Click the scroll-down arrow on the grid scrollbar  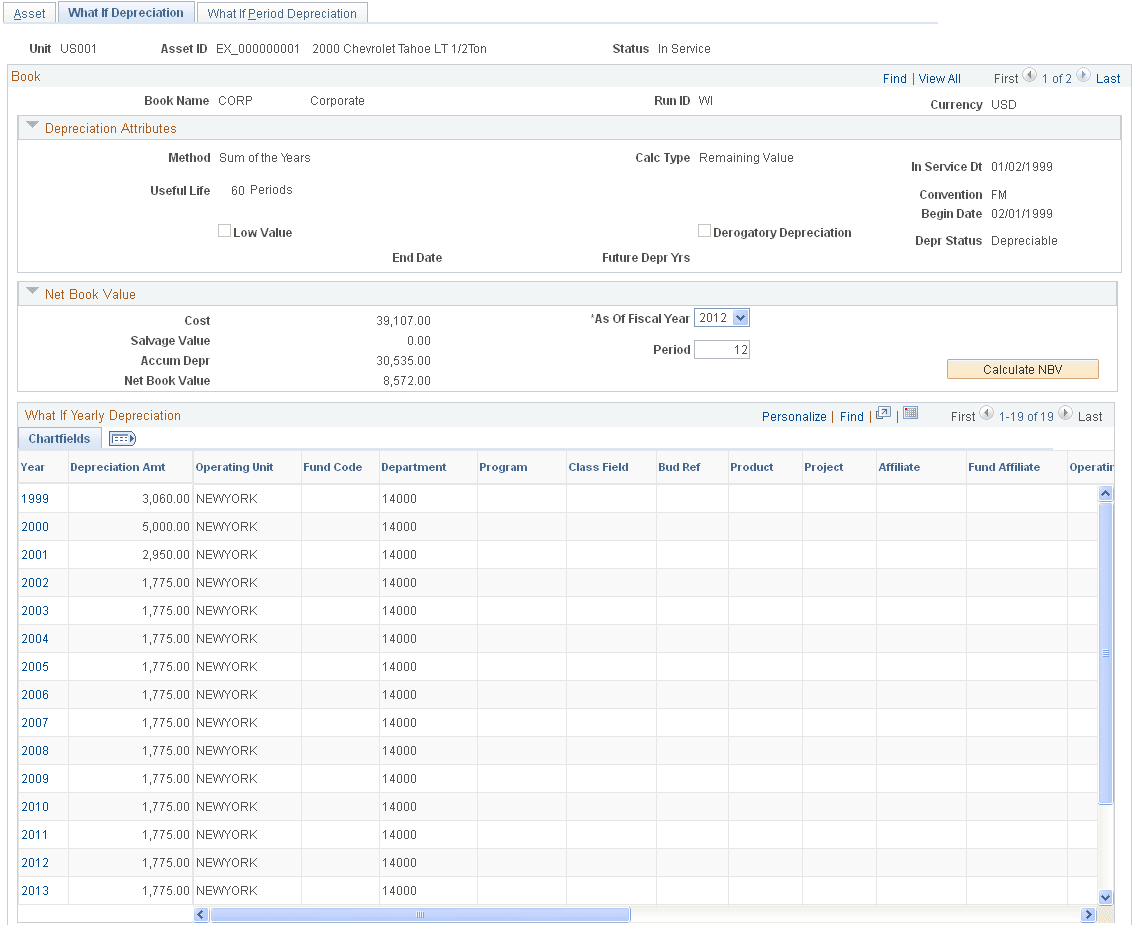pos(1105,897)
